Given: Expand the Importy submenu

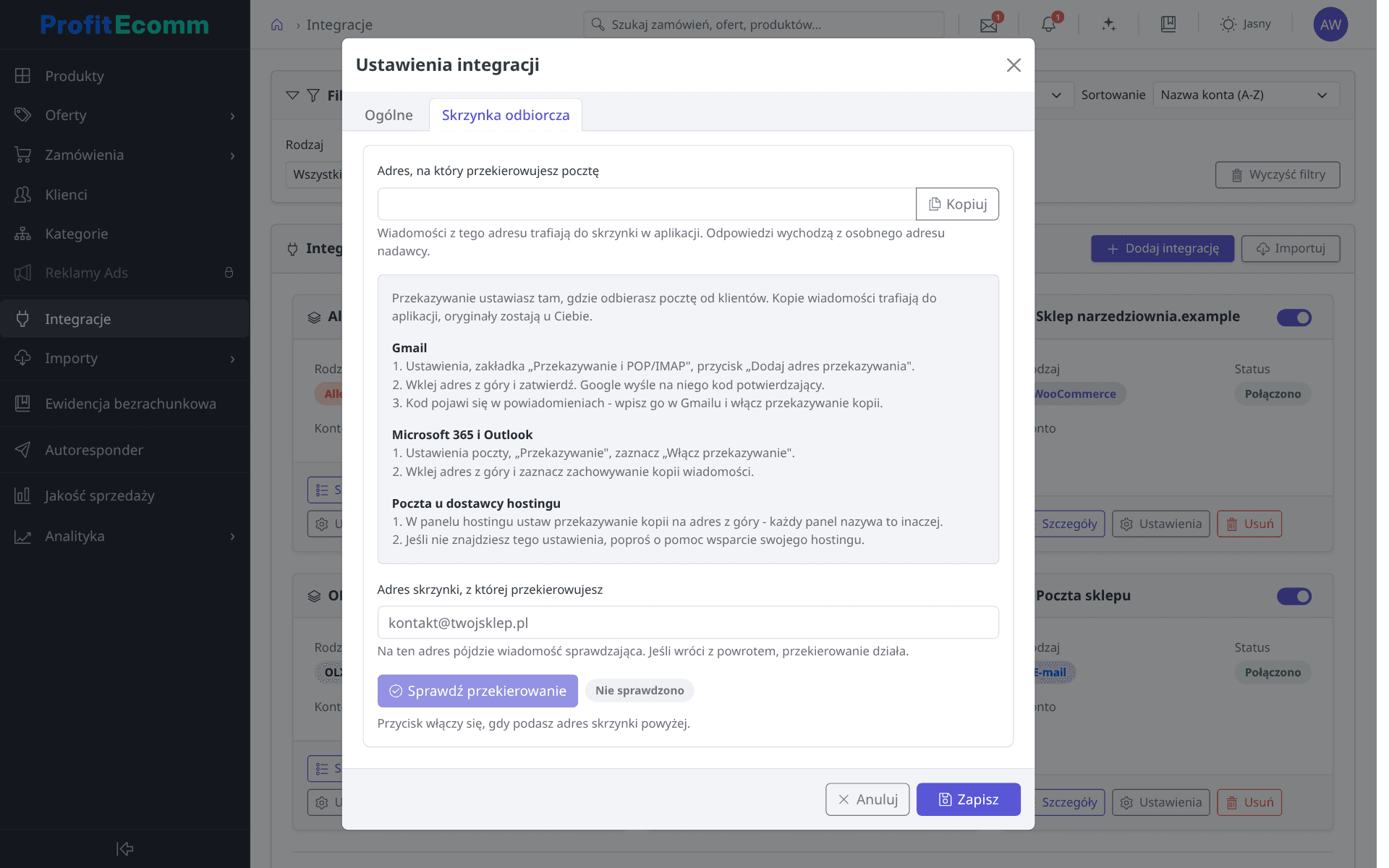Looking at the screenshot, I should pos(232,359).
